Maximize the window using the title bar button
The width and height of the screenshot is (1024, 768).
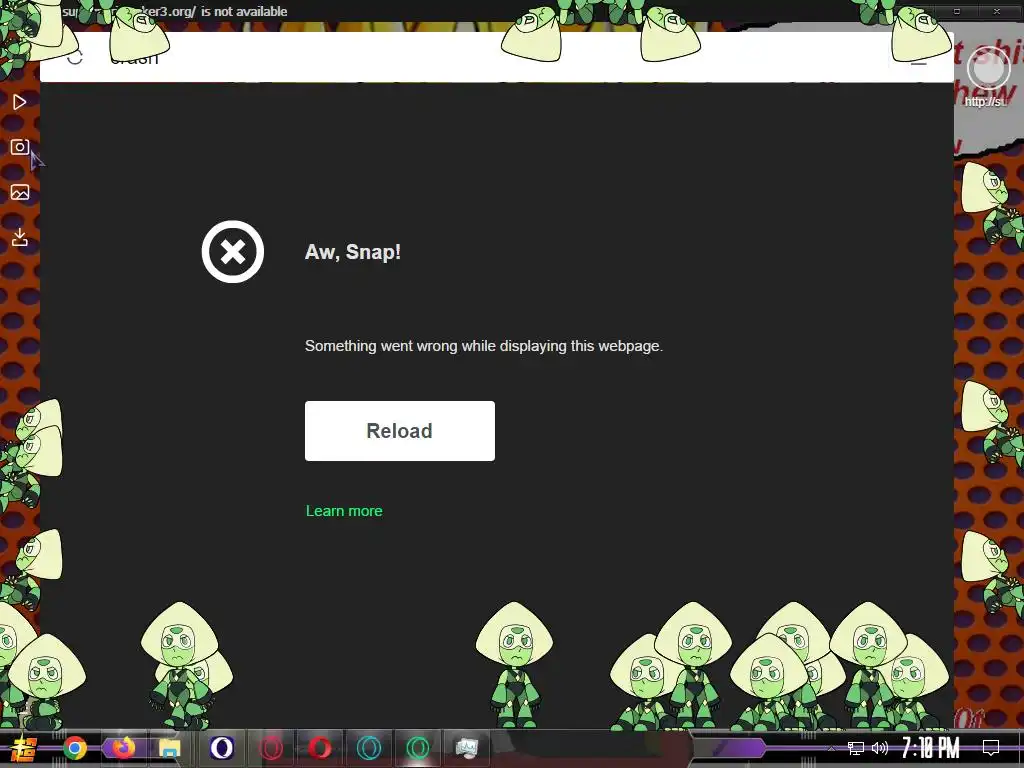pyautogui.click(x=957, y=11)
